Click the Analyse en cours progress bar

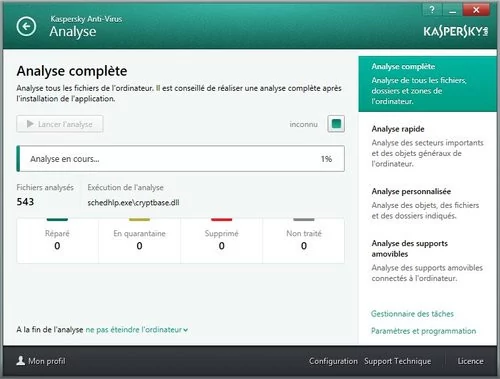(180, 159)
